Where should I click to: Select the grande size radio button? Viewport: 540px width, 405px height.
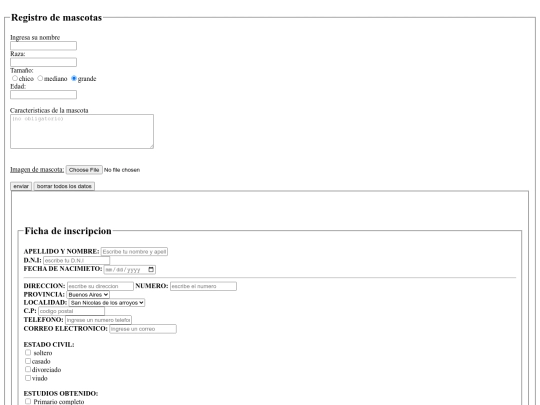[x=74, y=79]
